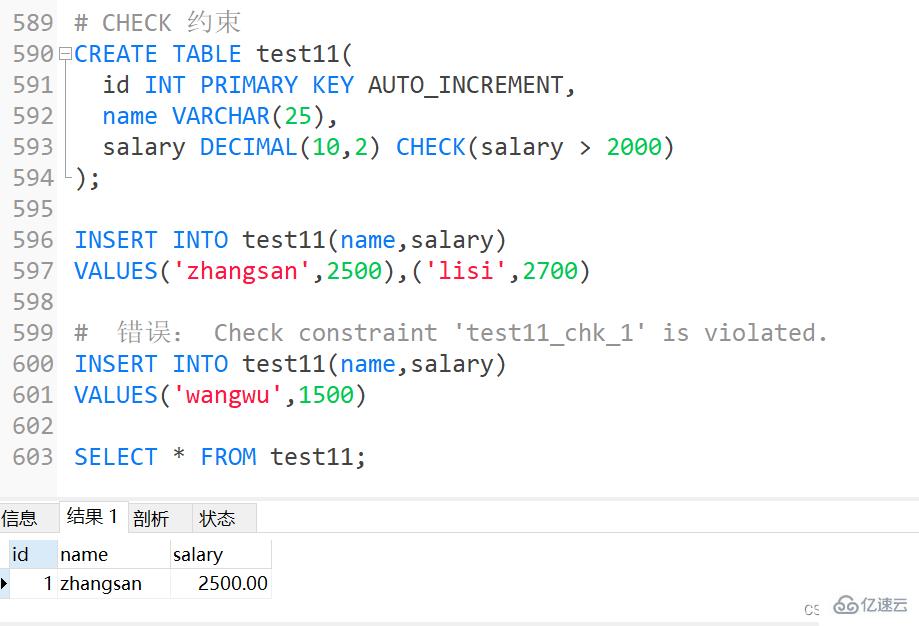Collapse the CREATE TABLE code fold
The width and height of the screenshot is (919, 626).
(x=66, y=54)
